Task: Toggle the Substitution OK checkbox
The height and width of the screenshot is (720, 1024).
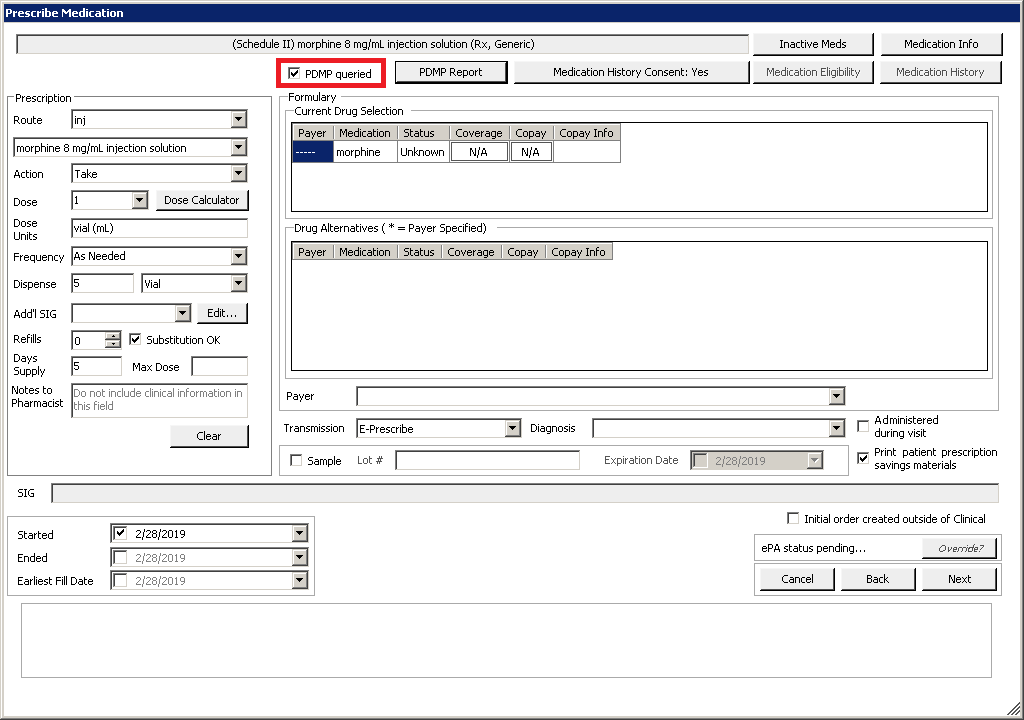Action: [x=135, y=339]
